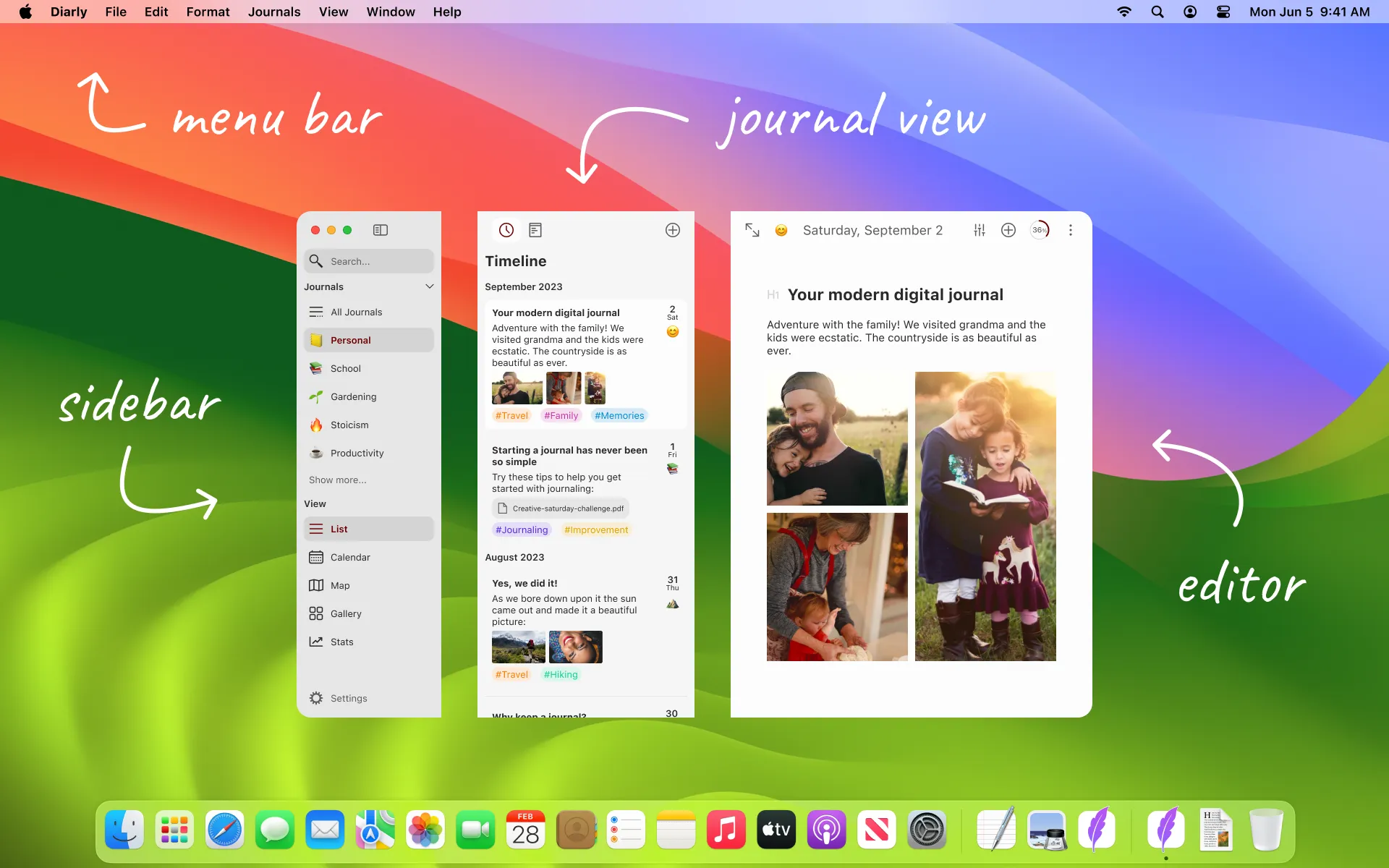Expand editor with the fullscreen arrows icon

pyautogui.click(x=752, y=230)
